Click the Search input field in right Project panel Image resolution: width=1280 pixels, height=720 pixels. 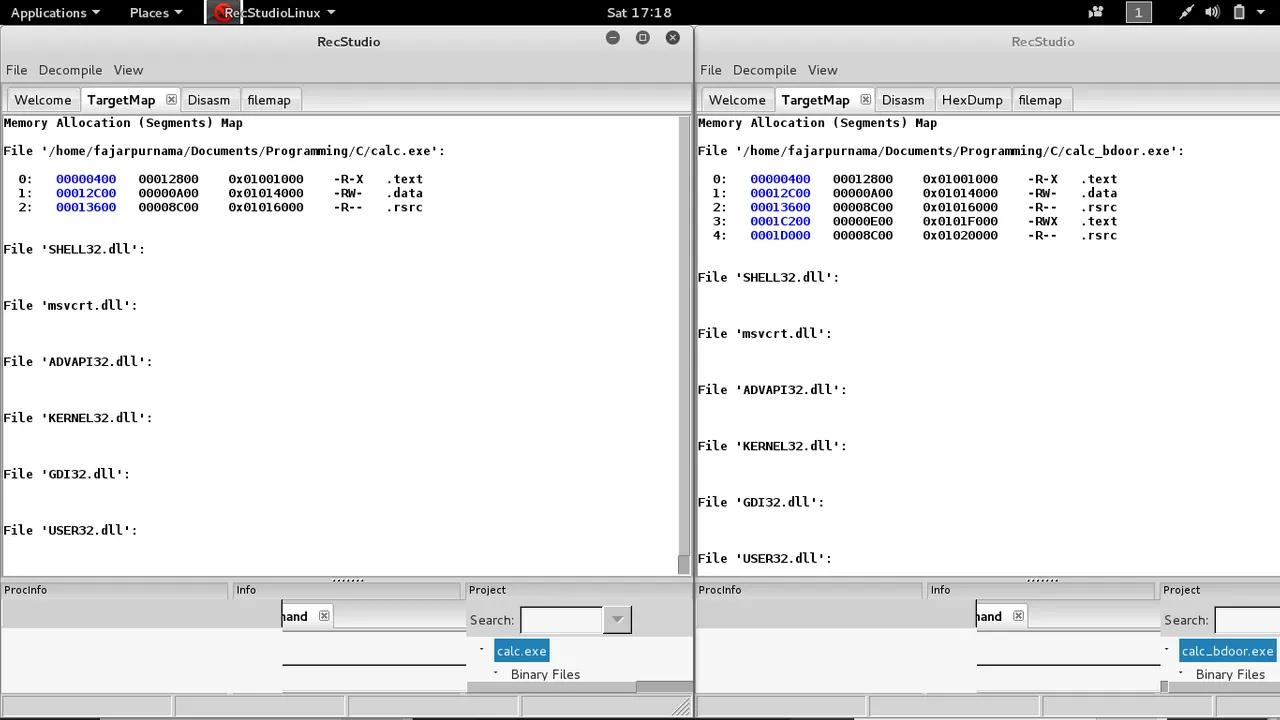click(x=1247, y=619)
